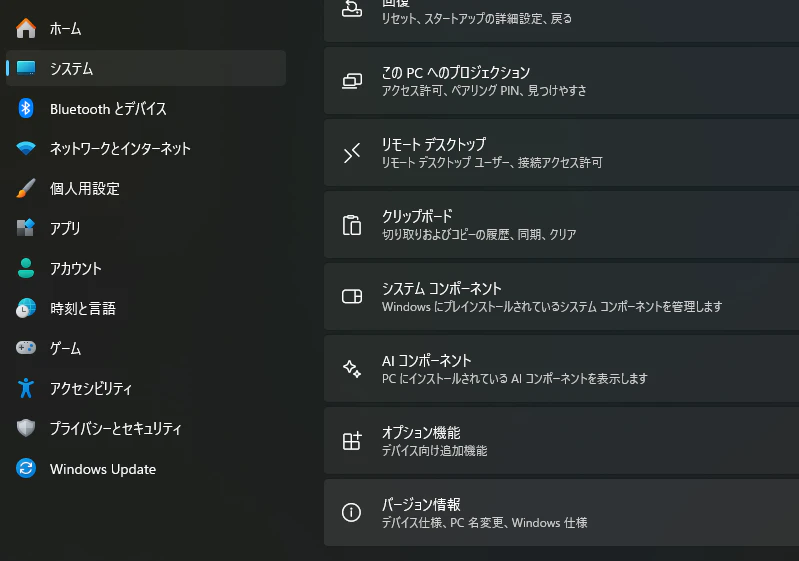Open リモート デスクトップ settings
This screenshot has height=561, width=799.
pyautogui.click(x=562, y=153)
